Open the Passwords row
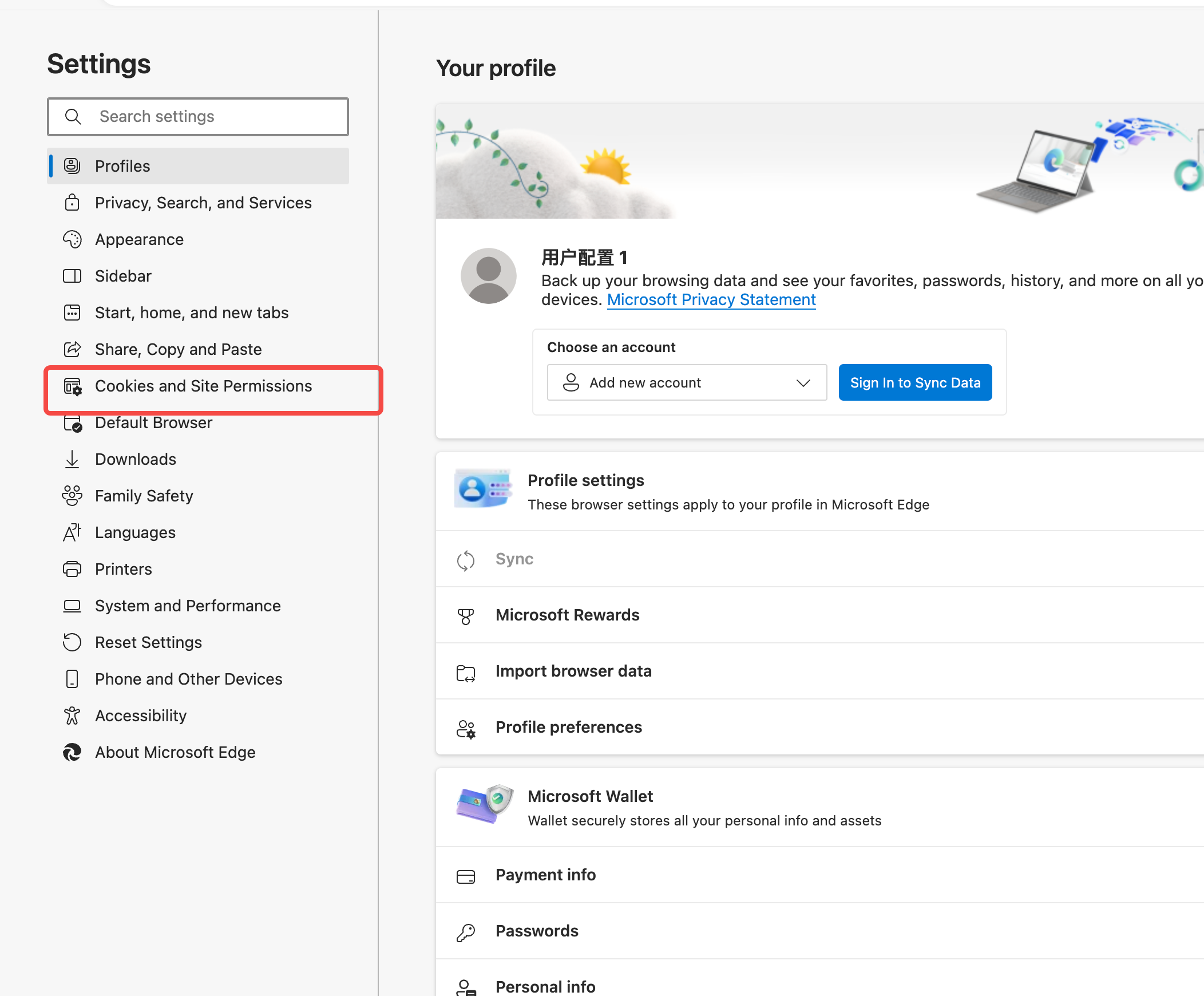Image resolution: width=1204 pixels, height=996 pixels. click(537, 931)
